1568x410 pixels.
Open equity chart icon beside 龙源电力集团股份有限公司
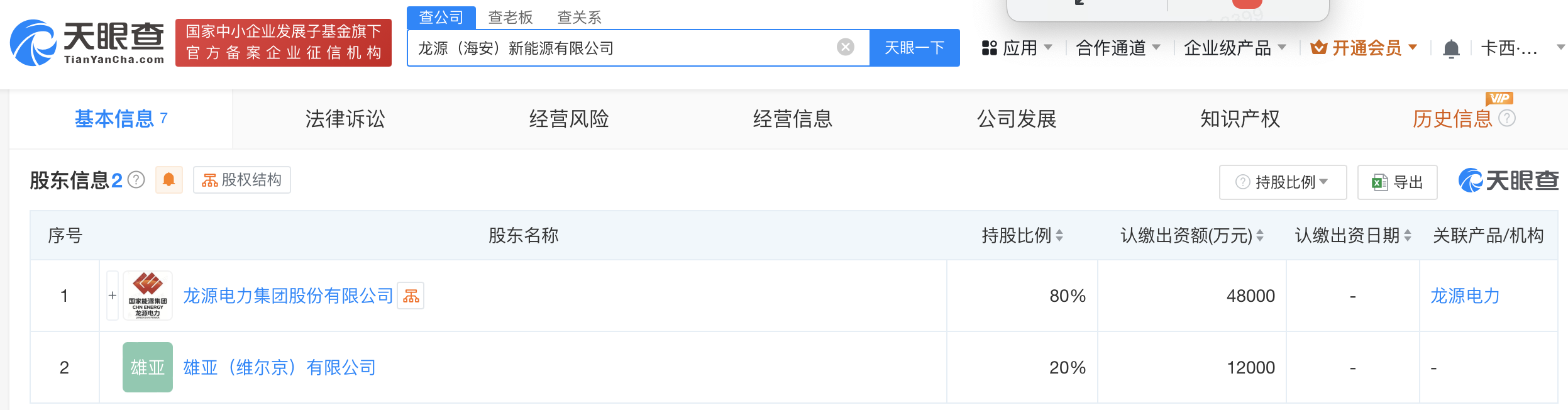point(411,296)
